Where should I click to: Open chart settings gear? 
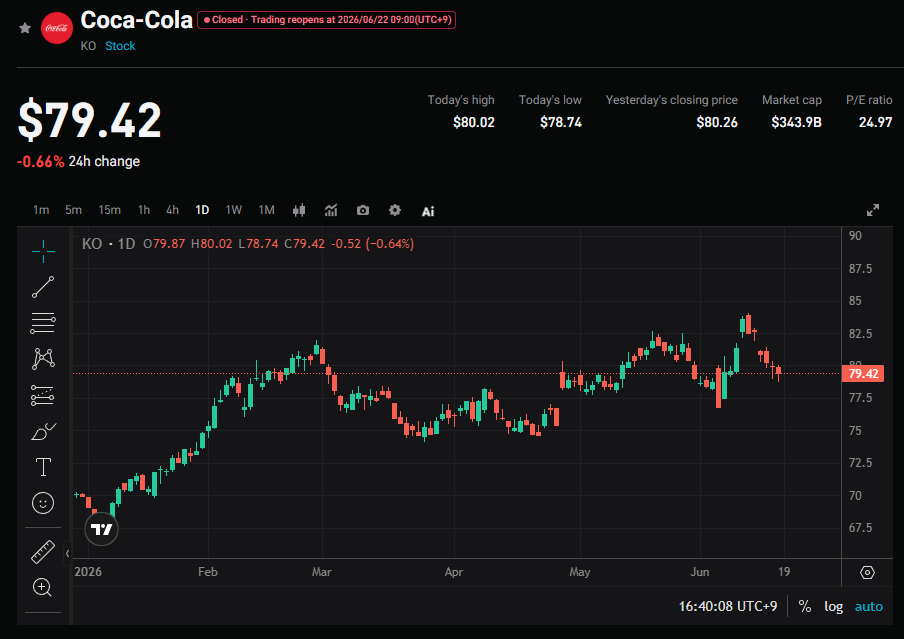(395, 210)
